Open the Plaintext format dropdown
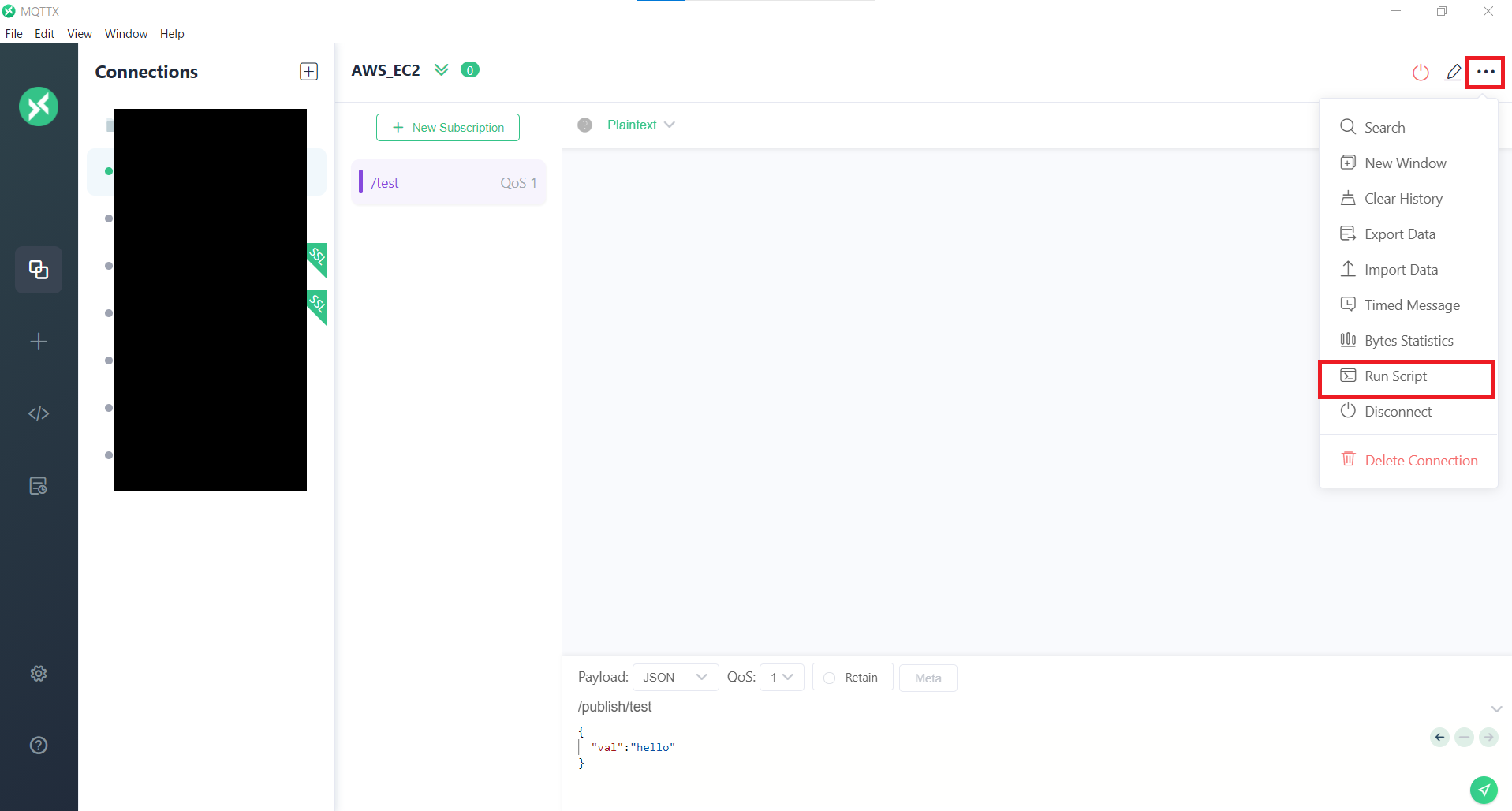 640,125
